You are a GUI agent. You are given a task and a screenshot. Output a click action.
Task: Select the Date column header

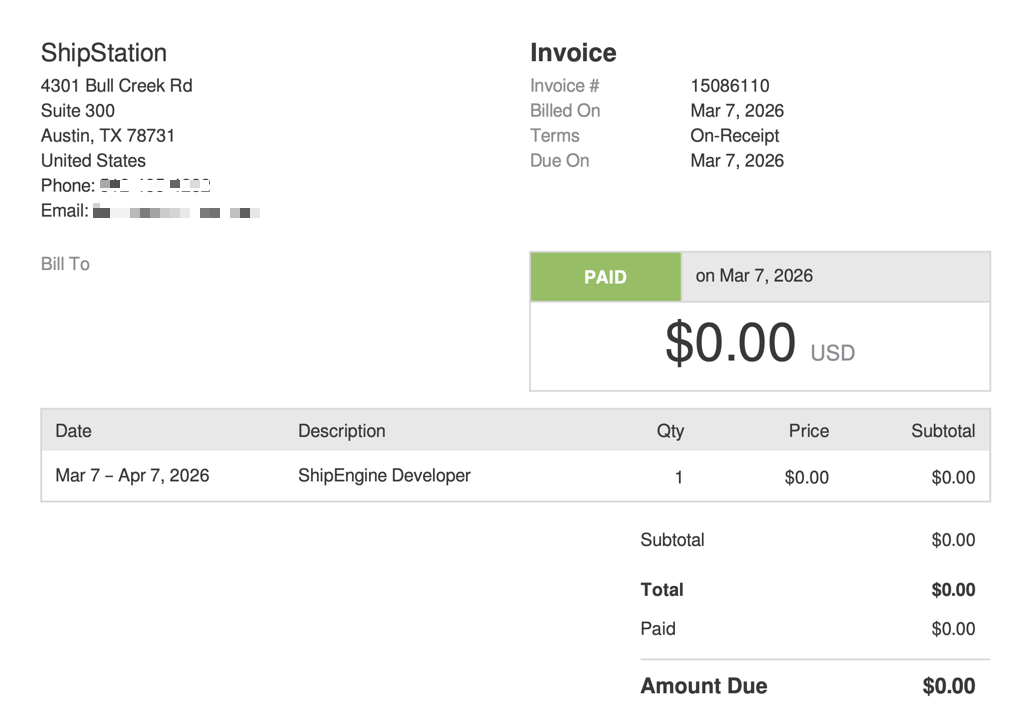click(x=73, y=430)
